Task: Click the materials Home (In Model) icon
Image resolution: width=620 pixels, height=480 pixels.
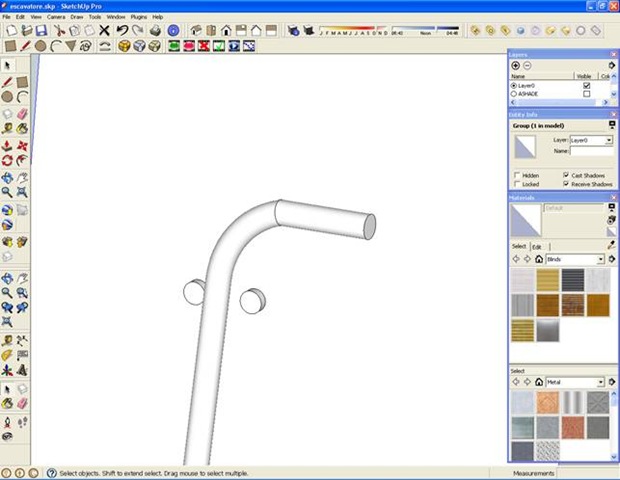Action: (539, 259)
